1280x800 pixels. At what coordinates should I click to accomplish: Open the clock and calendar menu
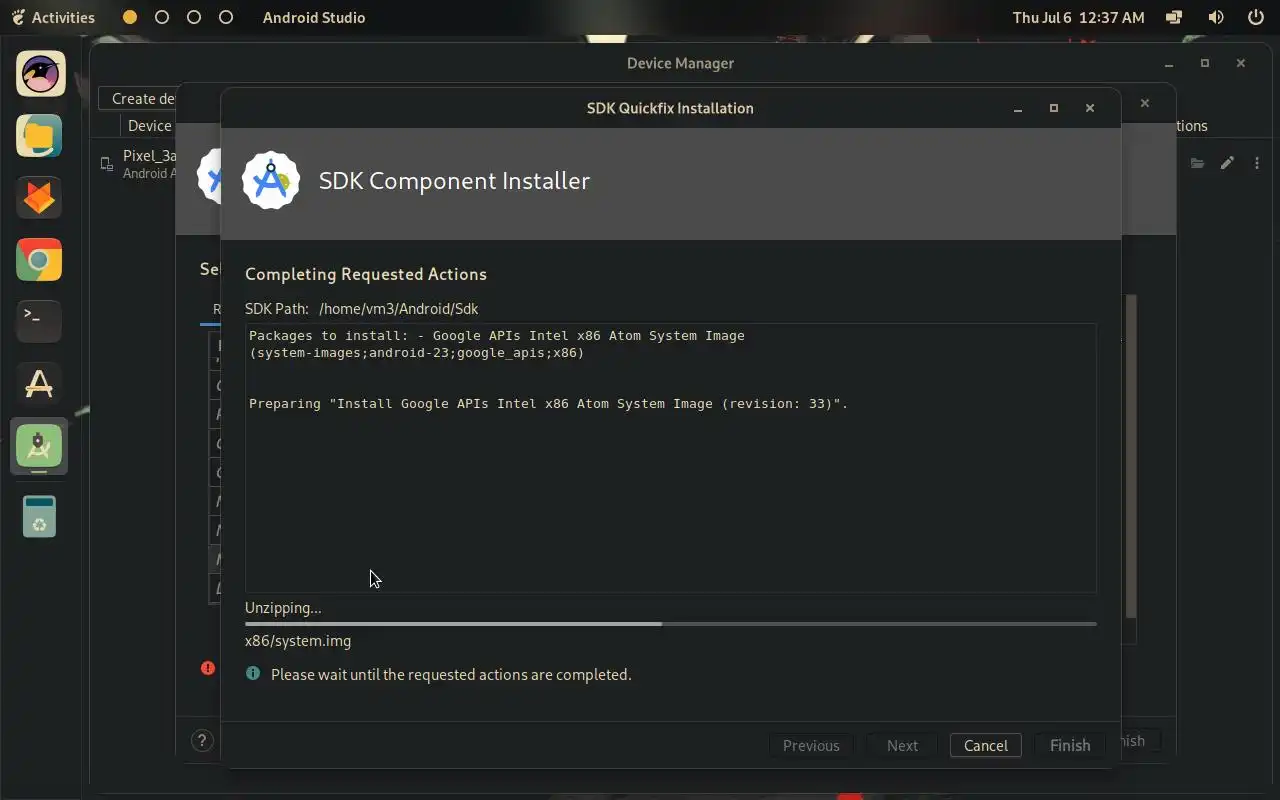point(1078,17)
